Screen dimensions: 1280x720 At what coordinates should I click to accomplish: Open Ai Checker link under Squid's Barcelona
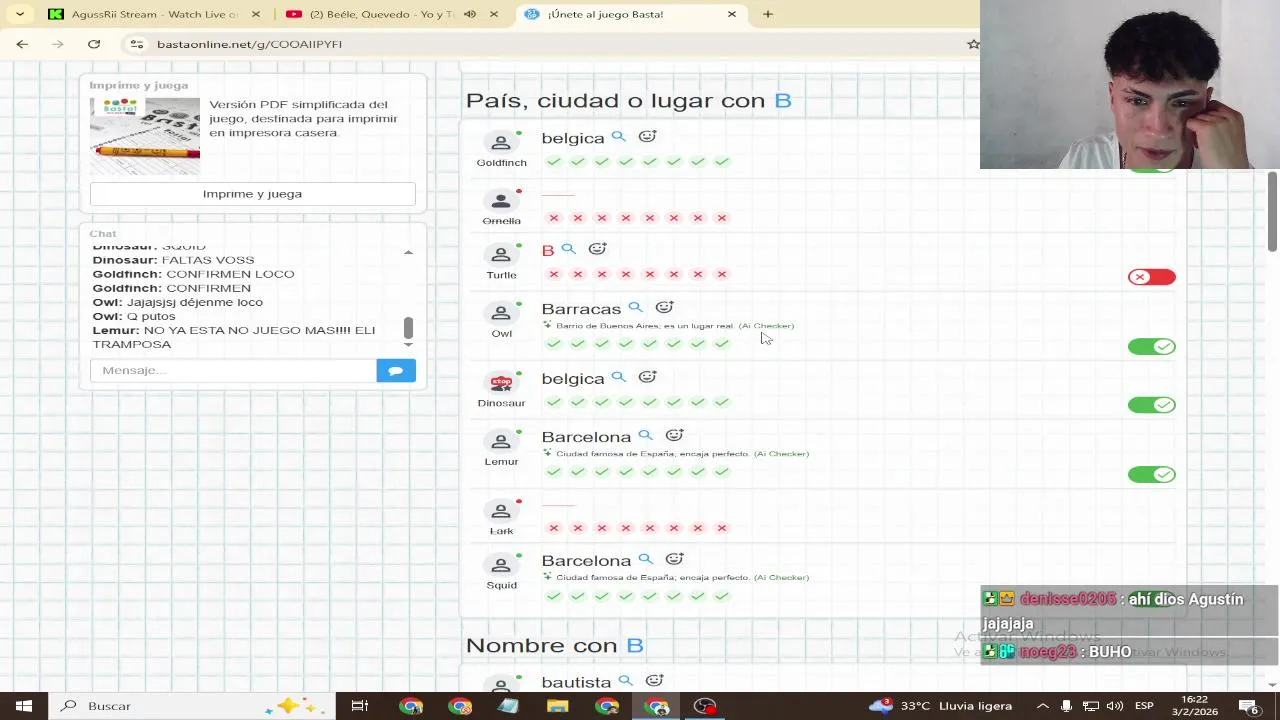coord(781,578)
